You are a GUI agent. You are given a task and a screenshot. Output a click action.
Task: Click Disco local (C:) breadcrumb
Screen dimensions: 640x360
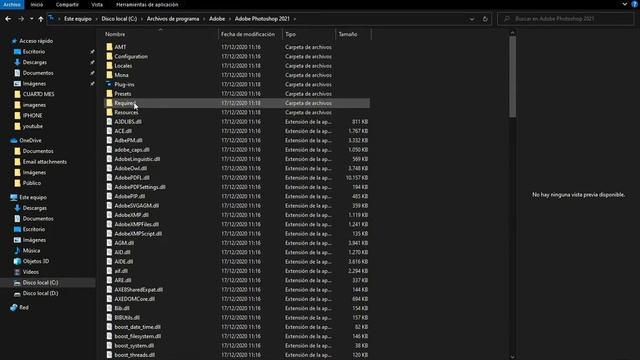(x=119, y=19)
